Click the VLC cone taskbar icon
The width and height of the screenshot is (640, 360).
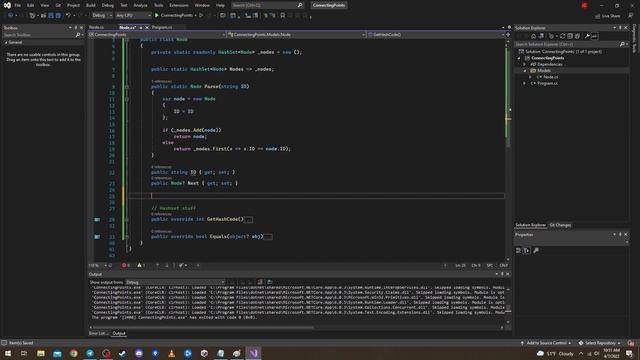(x=171, y=353)
